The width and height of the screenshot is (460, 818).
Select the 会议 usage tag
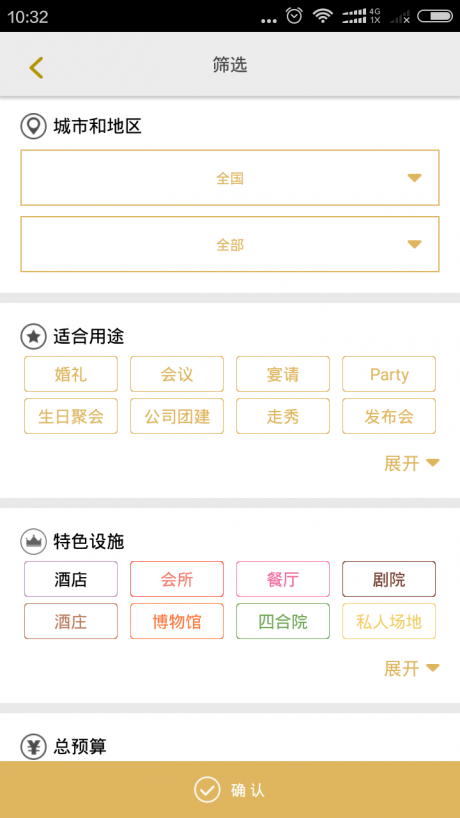(177, 374)
